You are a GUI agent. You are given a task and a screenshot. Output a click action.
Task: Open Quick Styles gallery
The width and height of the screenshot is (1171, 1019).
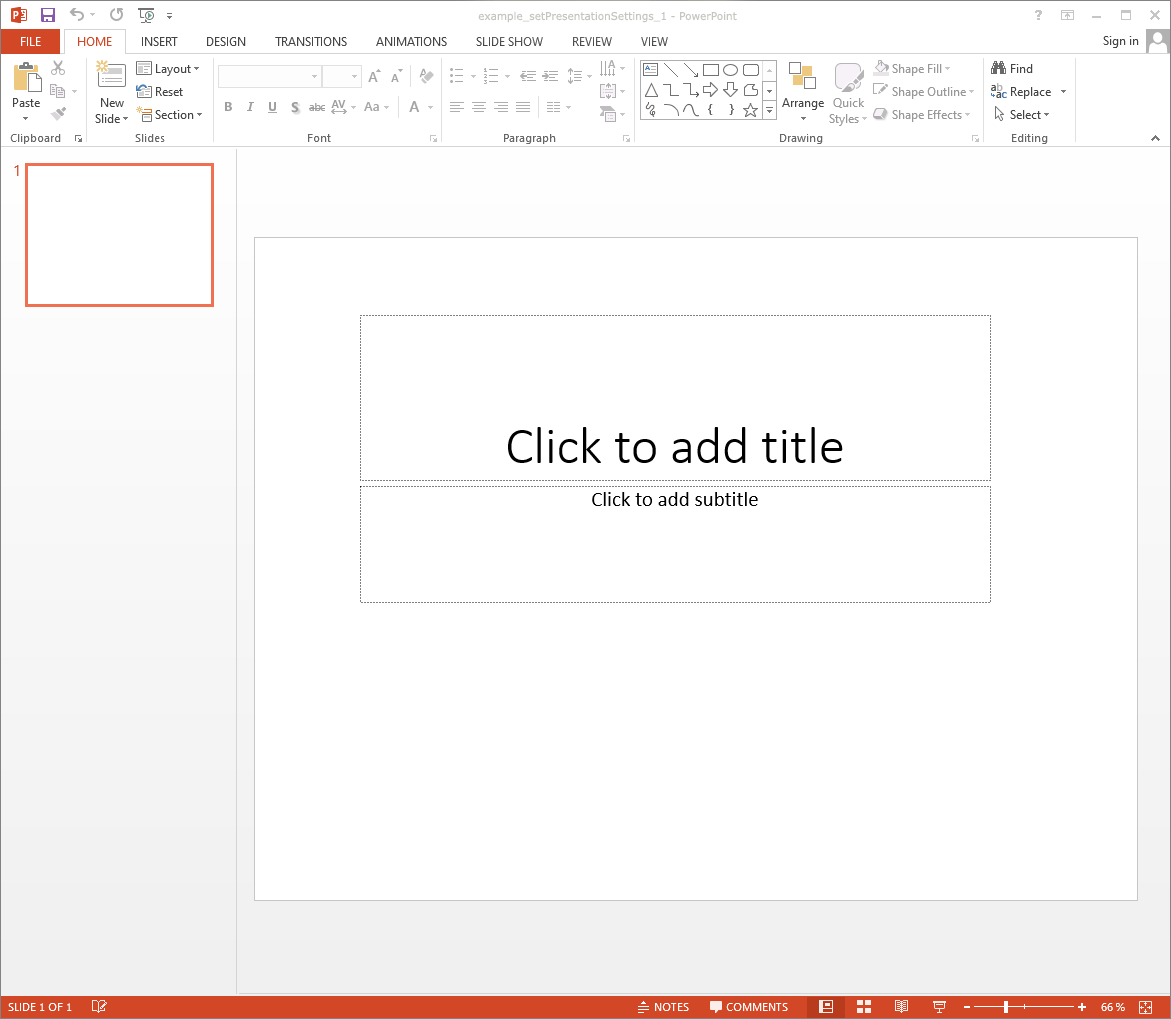point(848,93)
